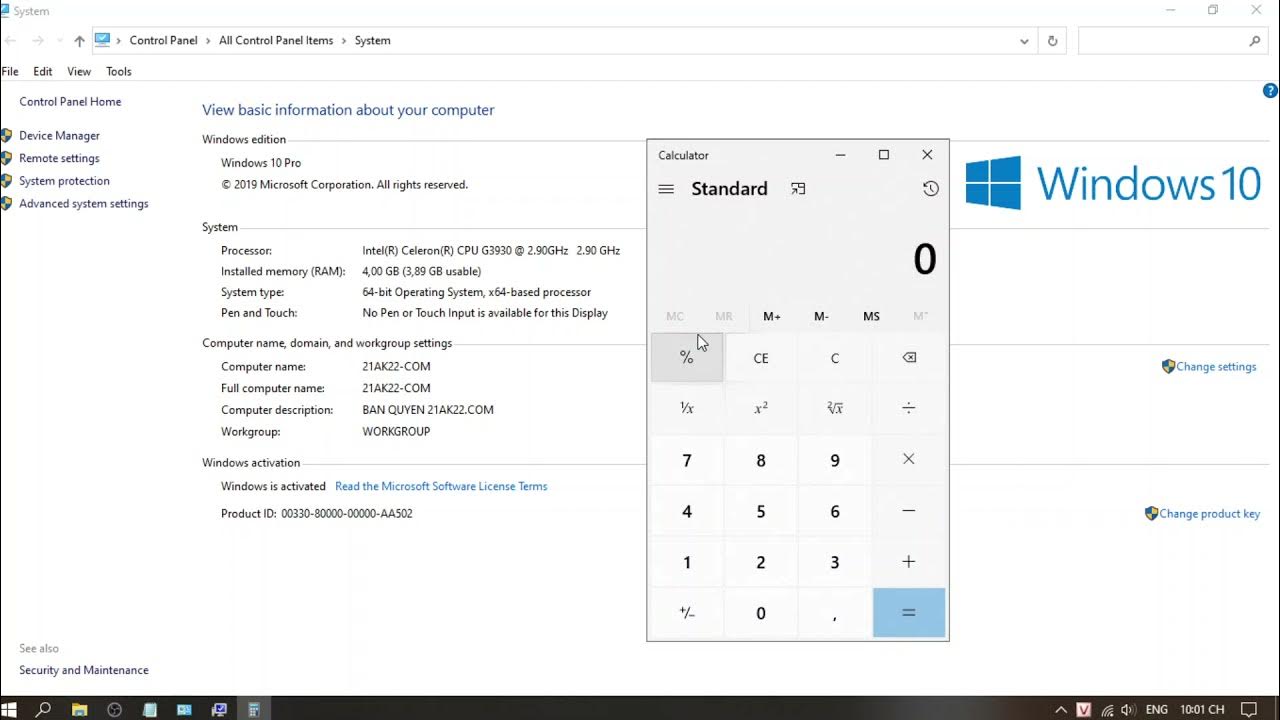Go to Control Panel Home
Image resolution: width=1280 pixels, height=720 pixels.
(x=70, y=102)
